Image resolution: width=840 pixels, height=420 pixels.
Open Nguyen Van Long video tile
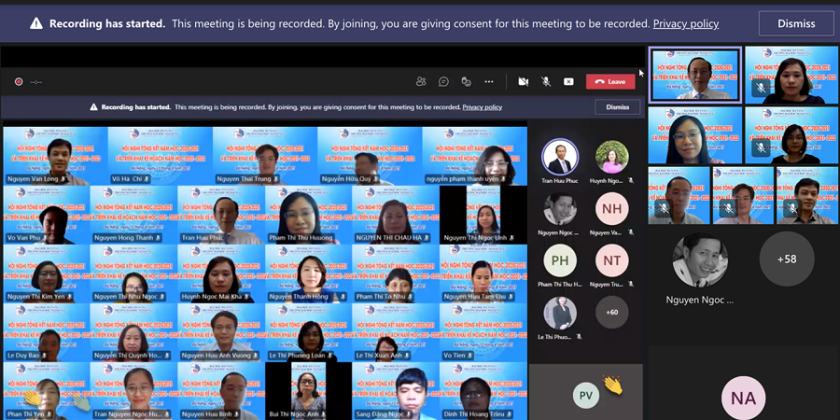tap(55, 156)
